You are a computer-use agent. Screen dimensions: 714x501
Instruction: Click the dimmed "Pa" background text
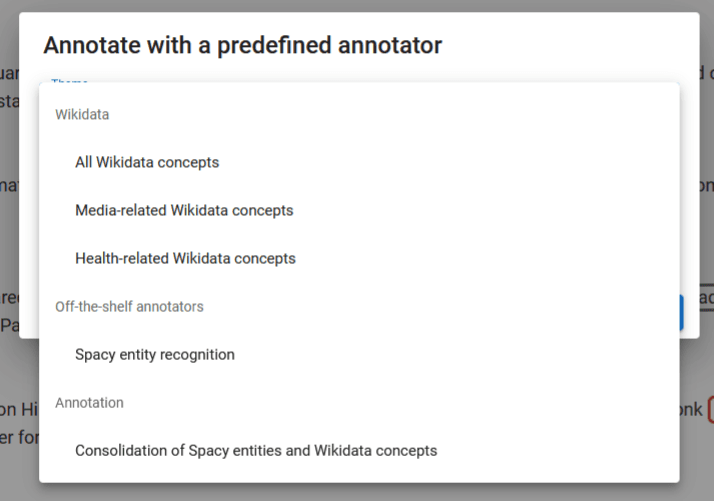(x=9, y=325)
